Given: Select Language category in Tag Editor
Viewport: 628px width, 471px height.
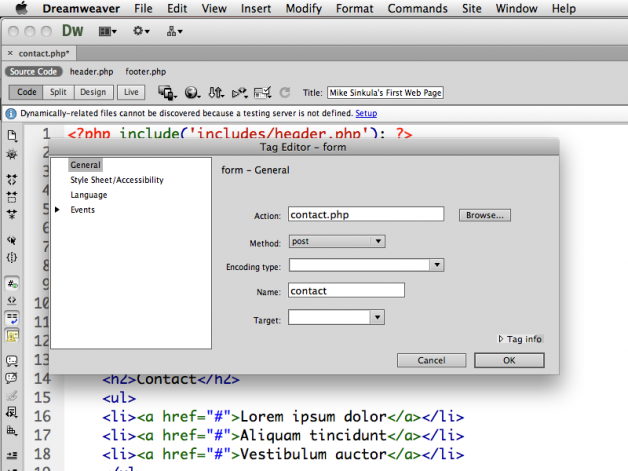Looking at the screenshot, I should point(89,195).
